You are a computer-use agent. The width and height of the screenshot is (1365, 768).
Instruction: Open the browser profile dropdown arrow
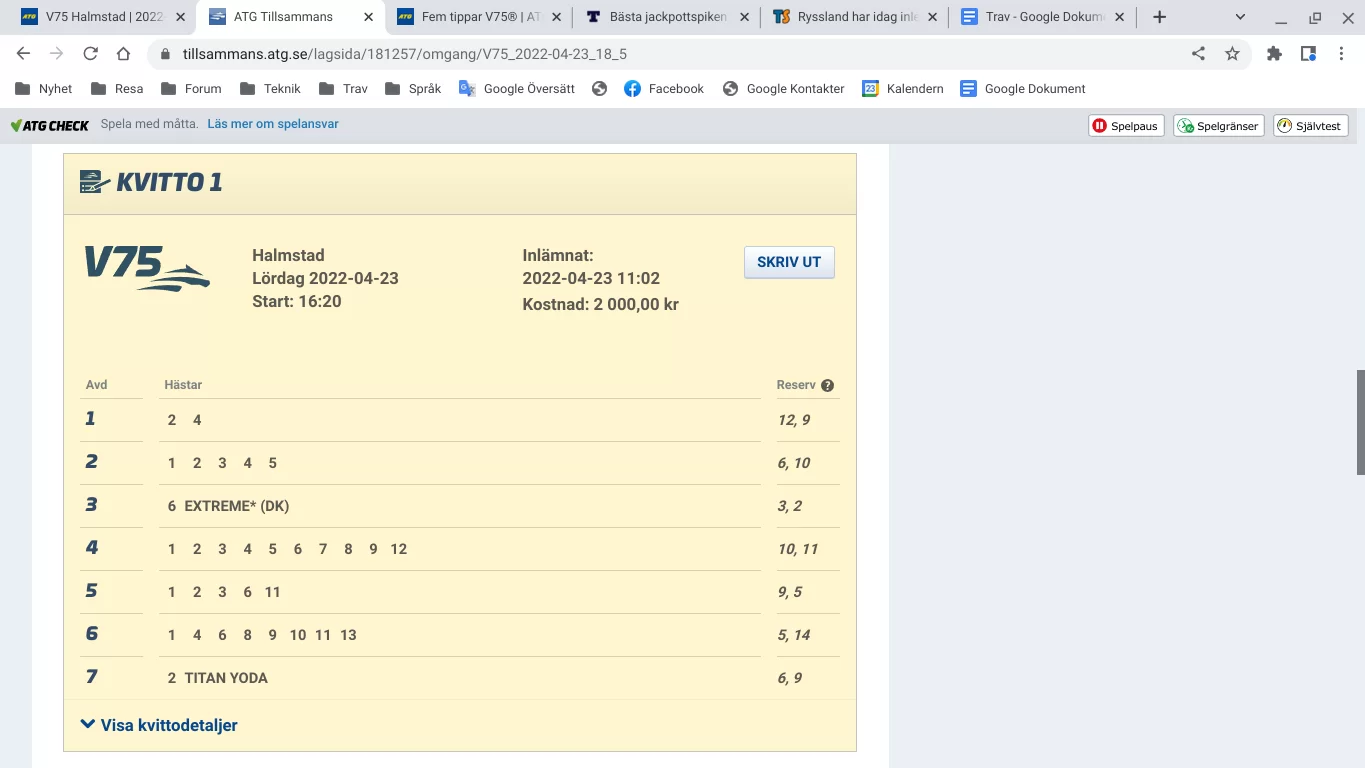[1239, 17]
